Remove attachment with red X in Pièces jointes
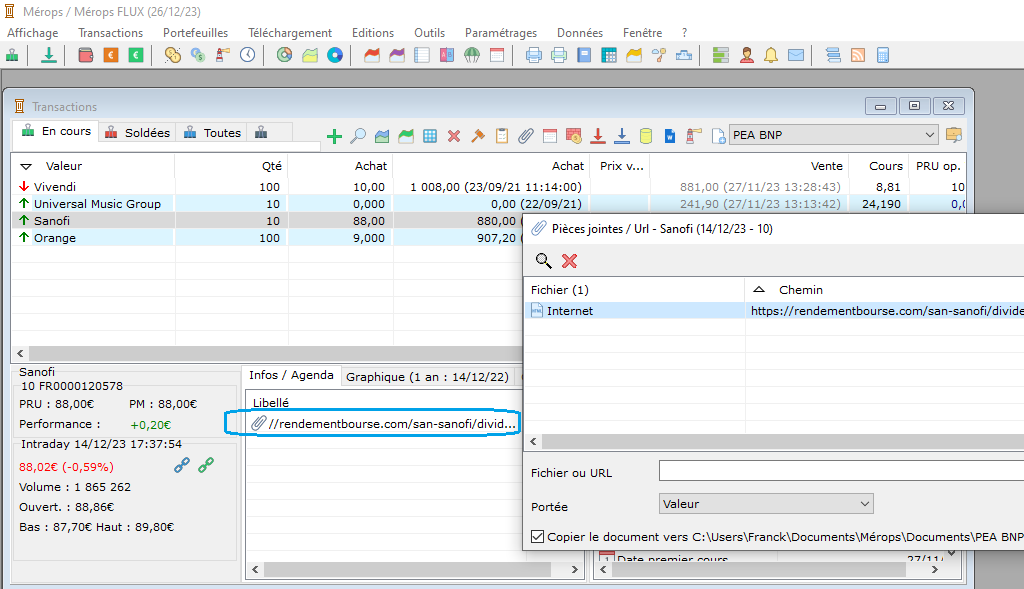 (x=569, y=261)
